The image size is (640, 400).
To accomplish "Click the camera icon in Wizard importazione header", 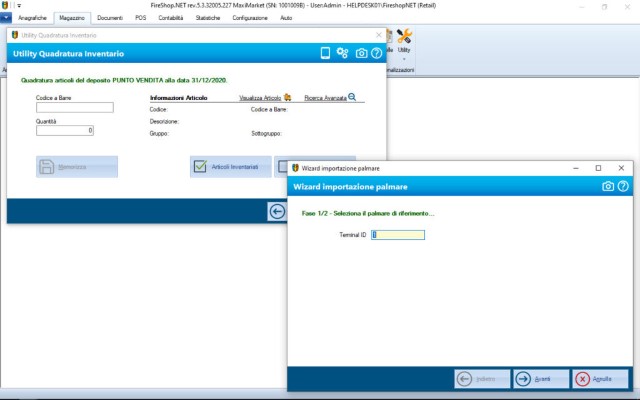I will click(608, 186).
